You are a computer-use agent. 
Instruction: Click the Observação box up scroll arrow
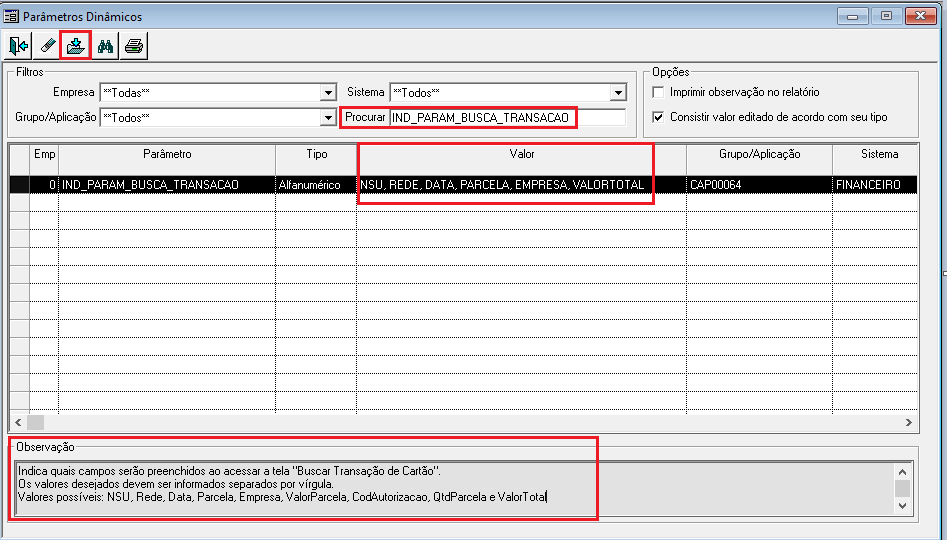click(902, 472)
